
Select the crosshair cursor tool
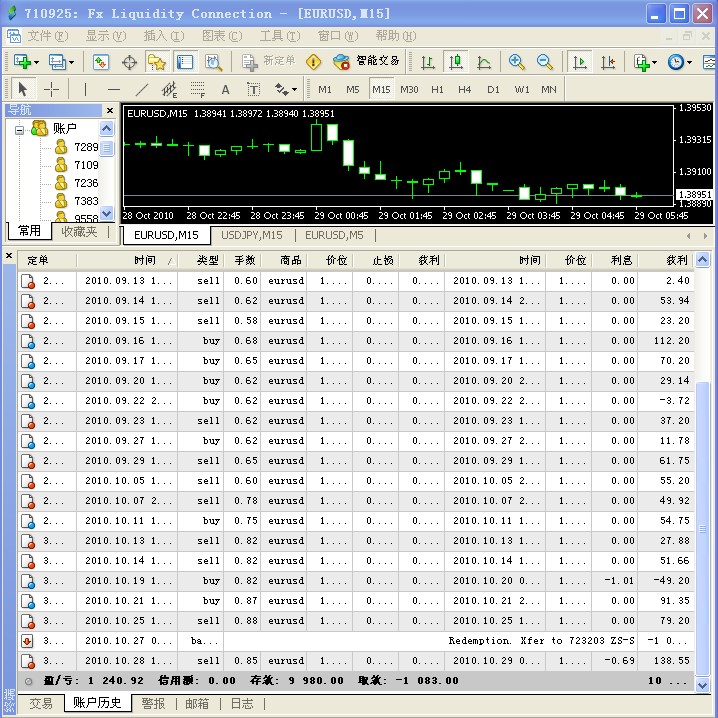[x=52, y=89]
